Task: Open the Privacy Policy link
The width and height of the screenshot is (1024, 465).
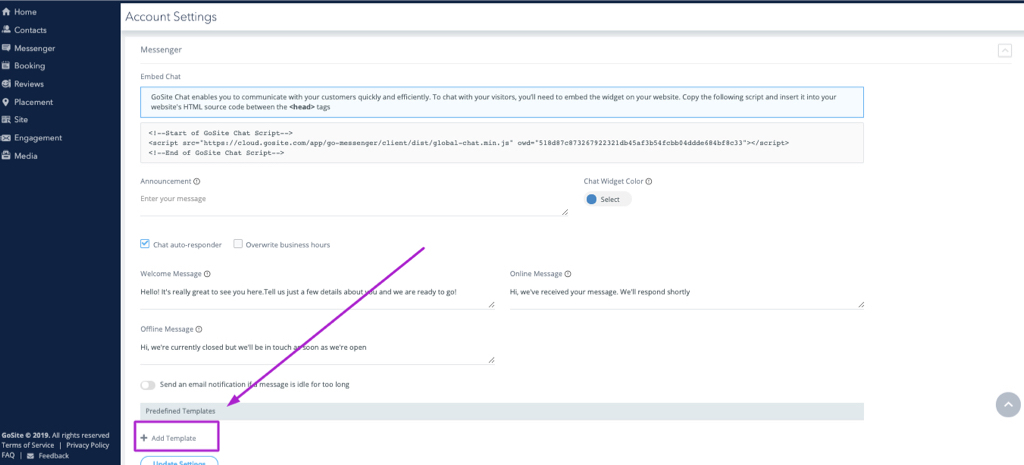Action: (88, 445)
